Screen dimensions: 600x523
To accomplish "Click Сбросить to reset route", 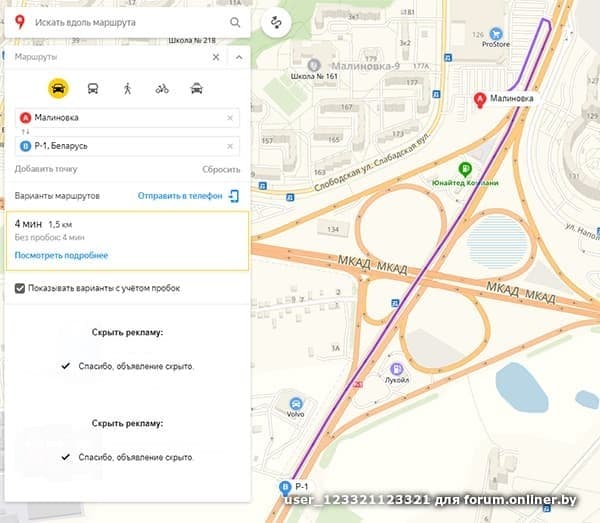I will (x=221, y=169).
